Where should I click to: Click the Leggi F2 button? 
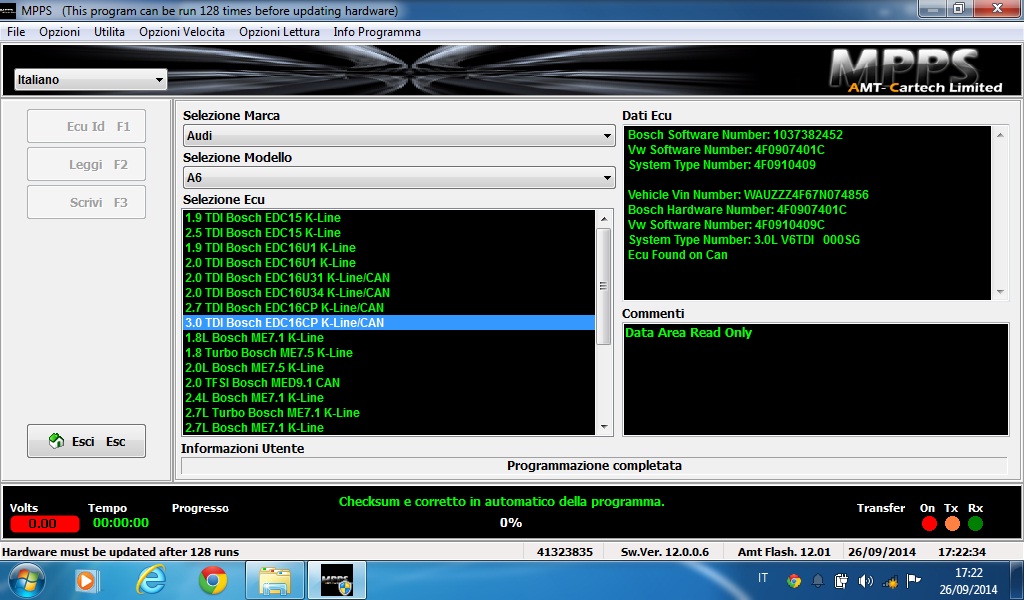pyautogui.click(x=86, y=165)
